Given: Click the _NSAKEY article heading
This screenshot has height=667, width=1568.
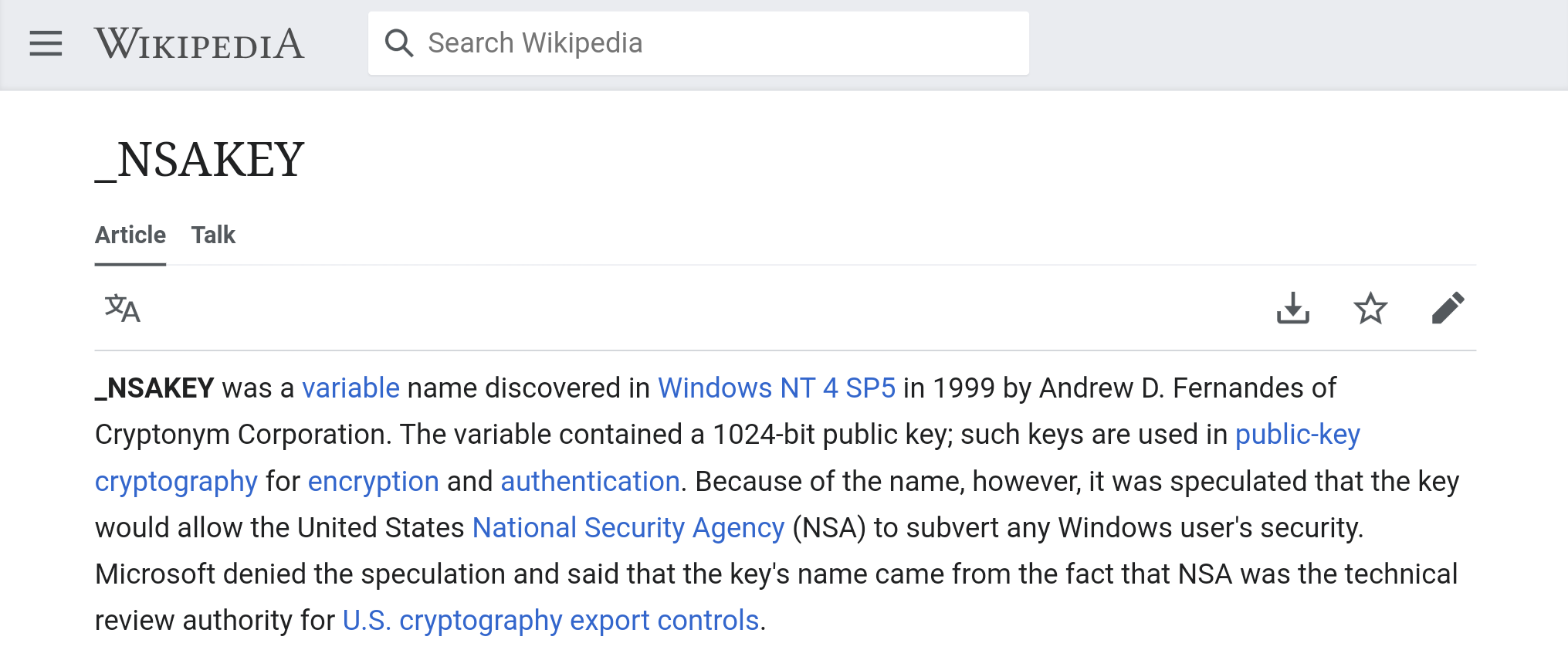Looking at the screenshot, I should (x=200, y=160).
